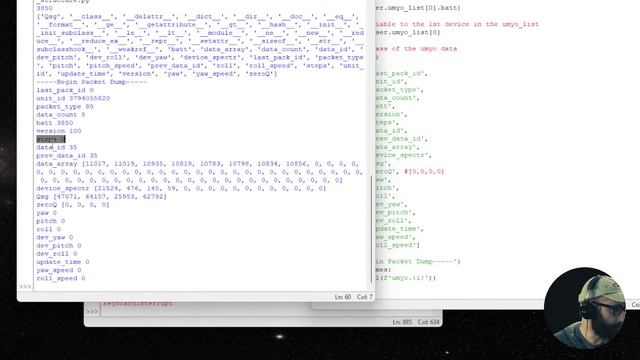
Task: Click 'Ln: 885' in back window status bar
Action: point(402,322)
